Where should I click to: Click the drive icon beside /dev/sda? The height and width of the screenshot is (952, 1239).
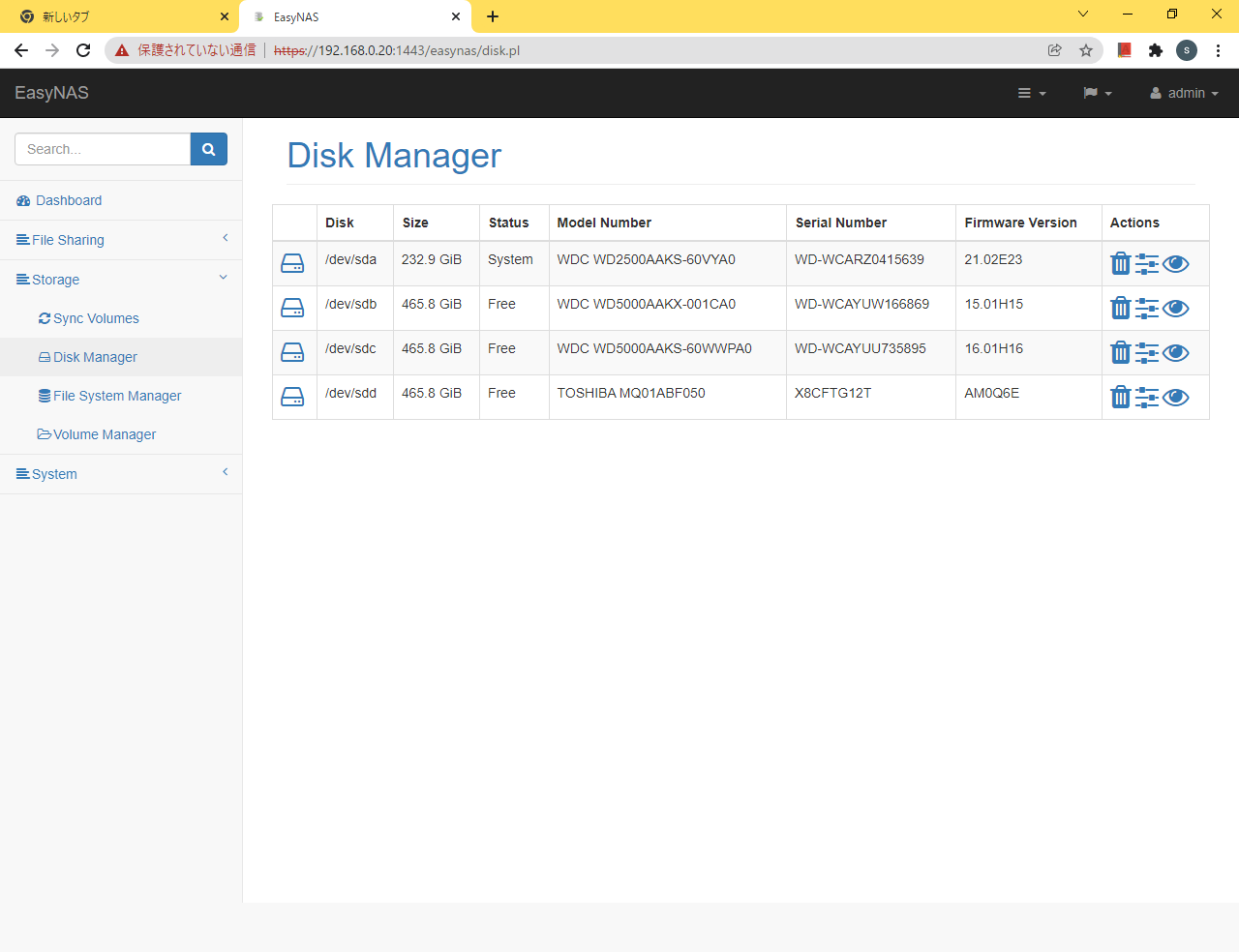point(292,264)
